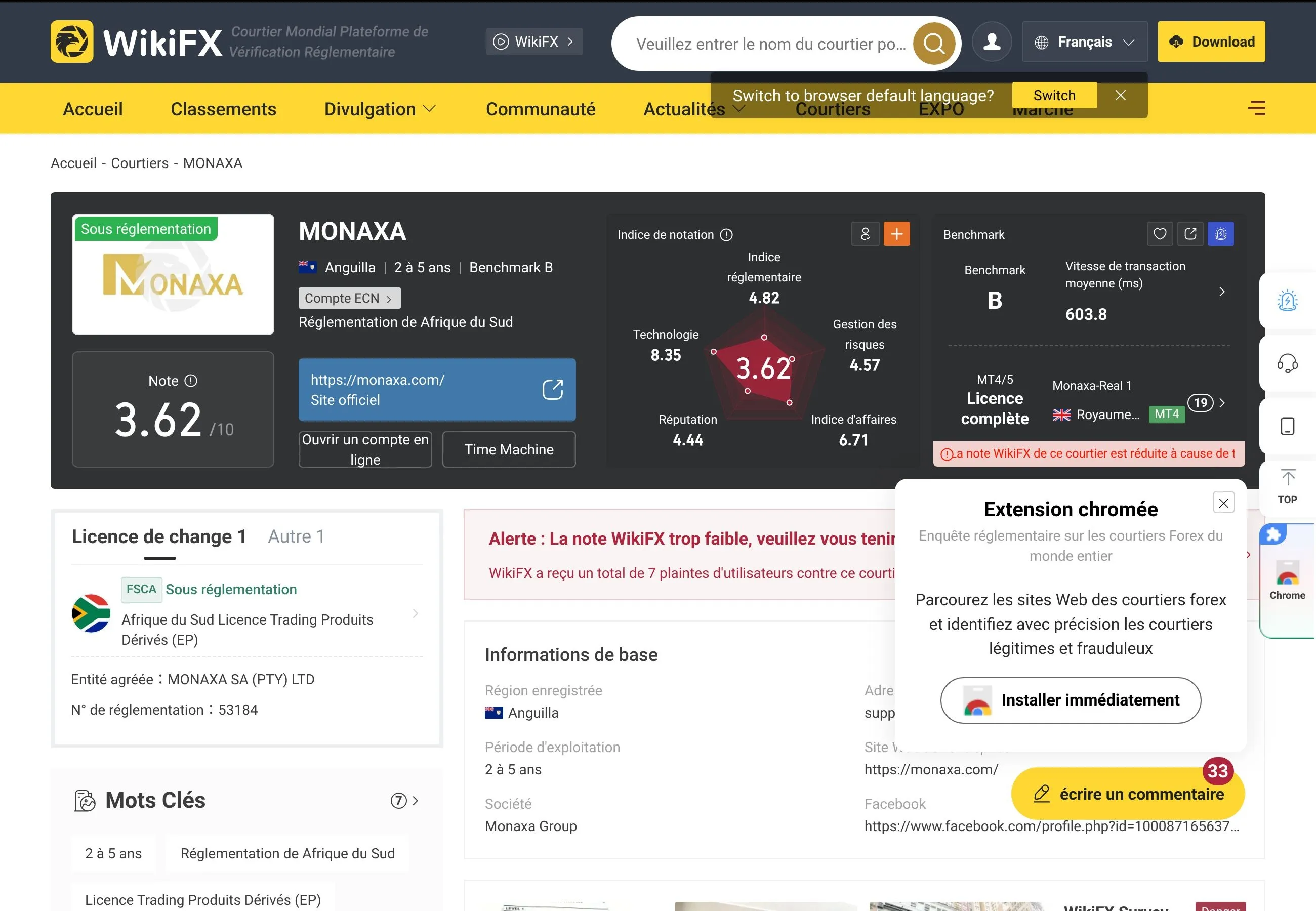Click the heart favorite icon in Benchmark
The height and width of the screenshot is (911, 1316).
click(x=1160, y=234)
